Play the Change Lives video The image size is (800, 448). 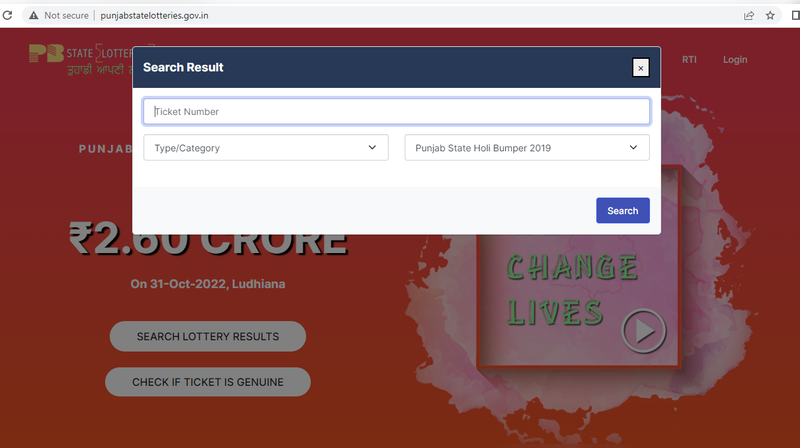pyautogui.click(x=644, y=331)
